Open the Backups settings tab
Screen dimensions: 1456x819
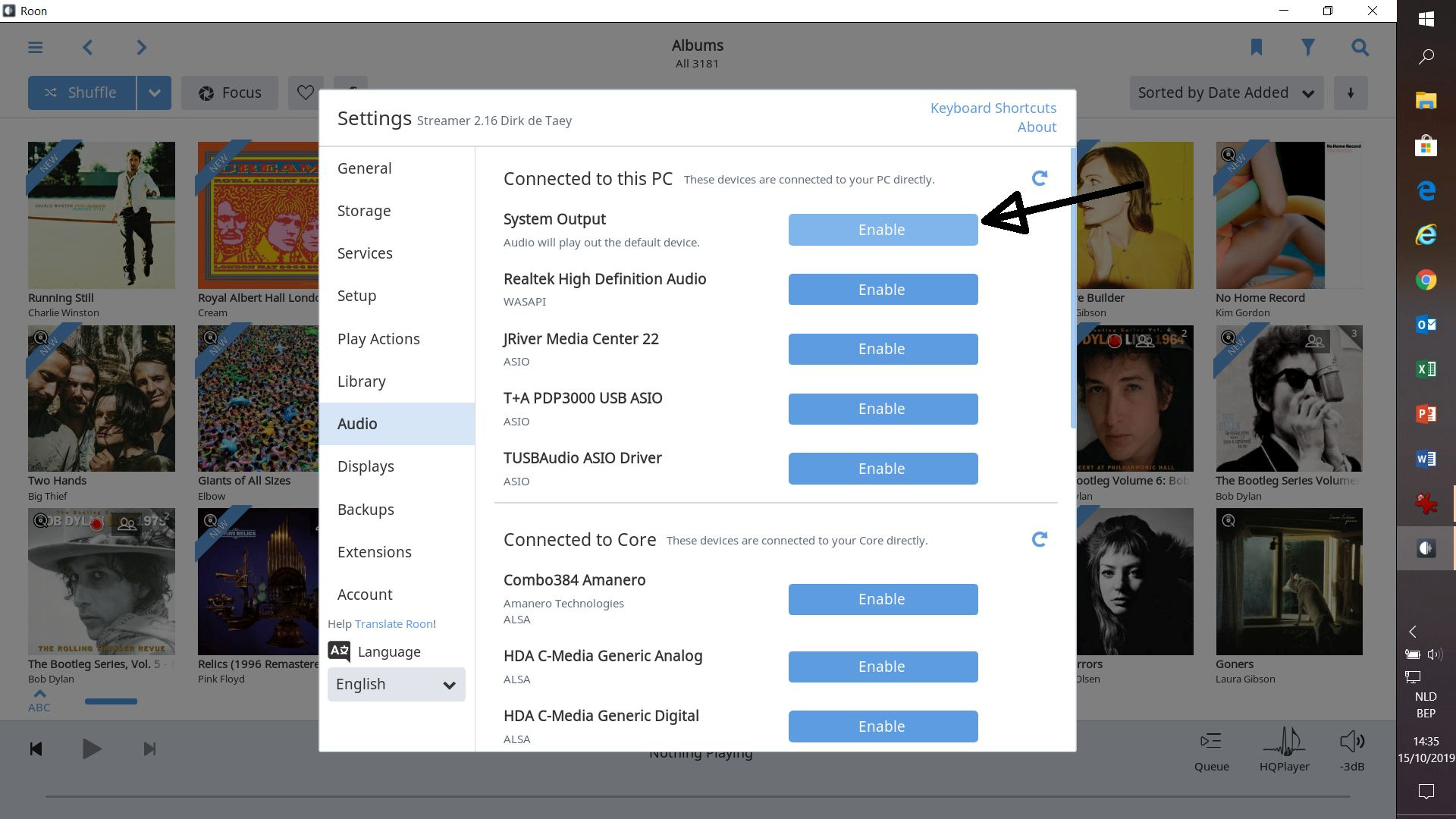397,510
